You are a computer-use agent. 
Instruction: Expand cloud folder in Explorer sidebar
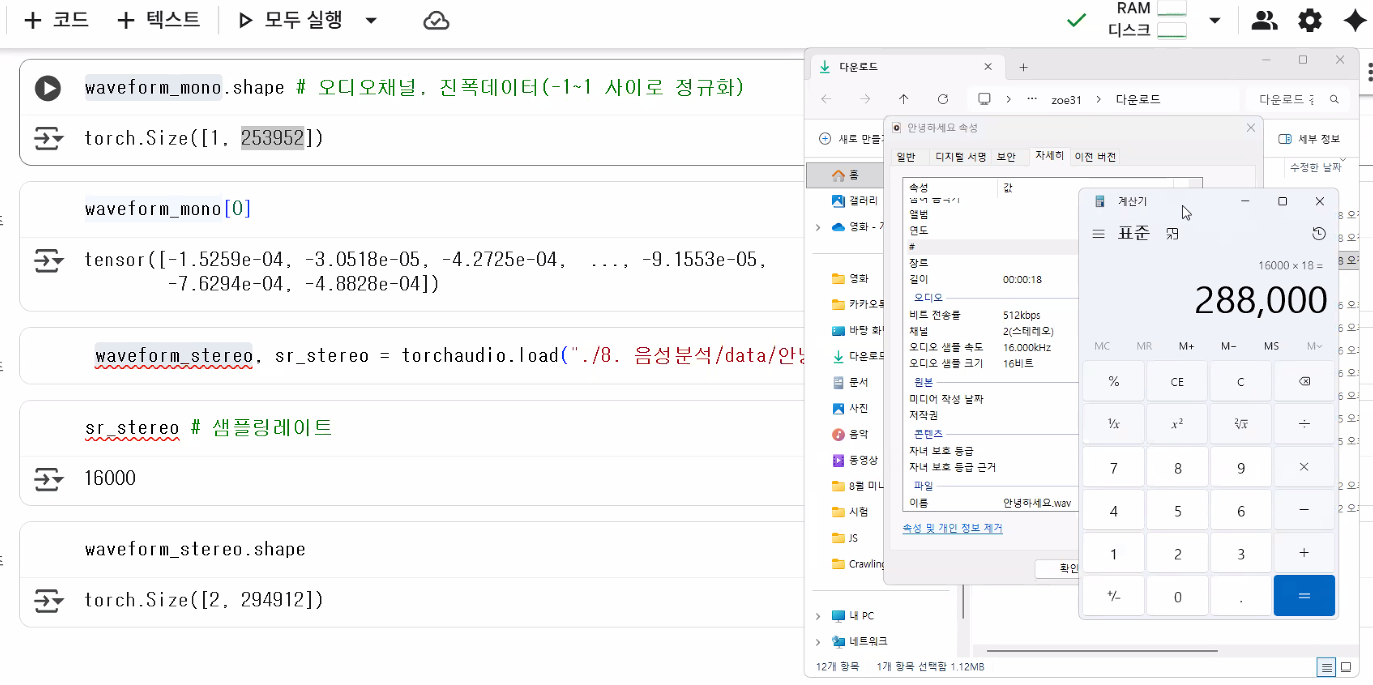(x=818, y=227)
